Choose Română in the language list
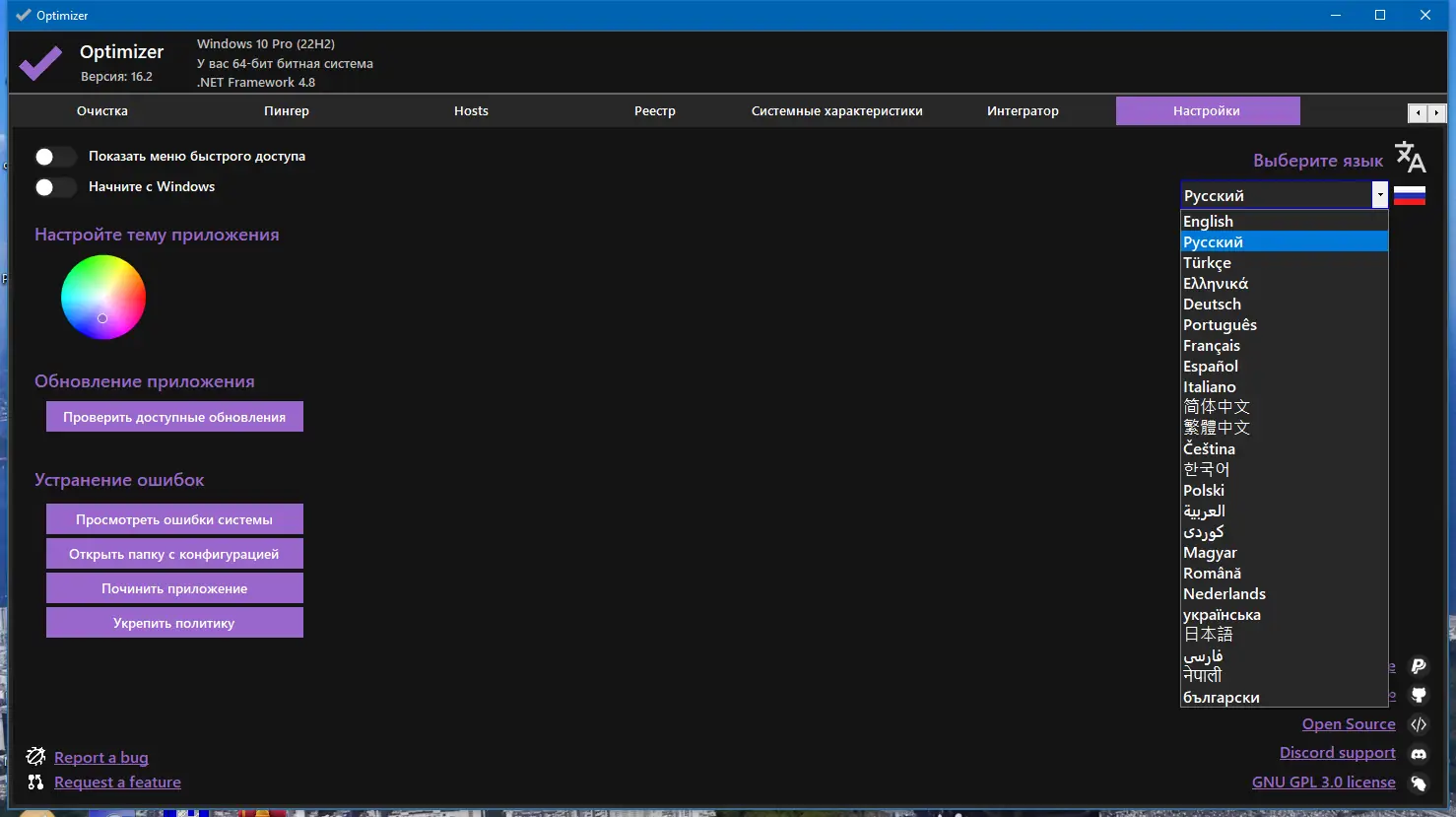Image resolution: width=1456 pixels, height=817 pixels. [x=1285, y=574]
